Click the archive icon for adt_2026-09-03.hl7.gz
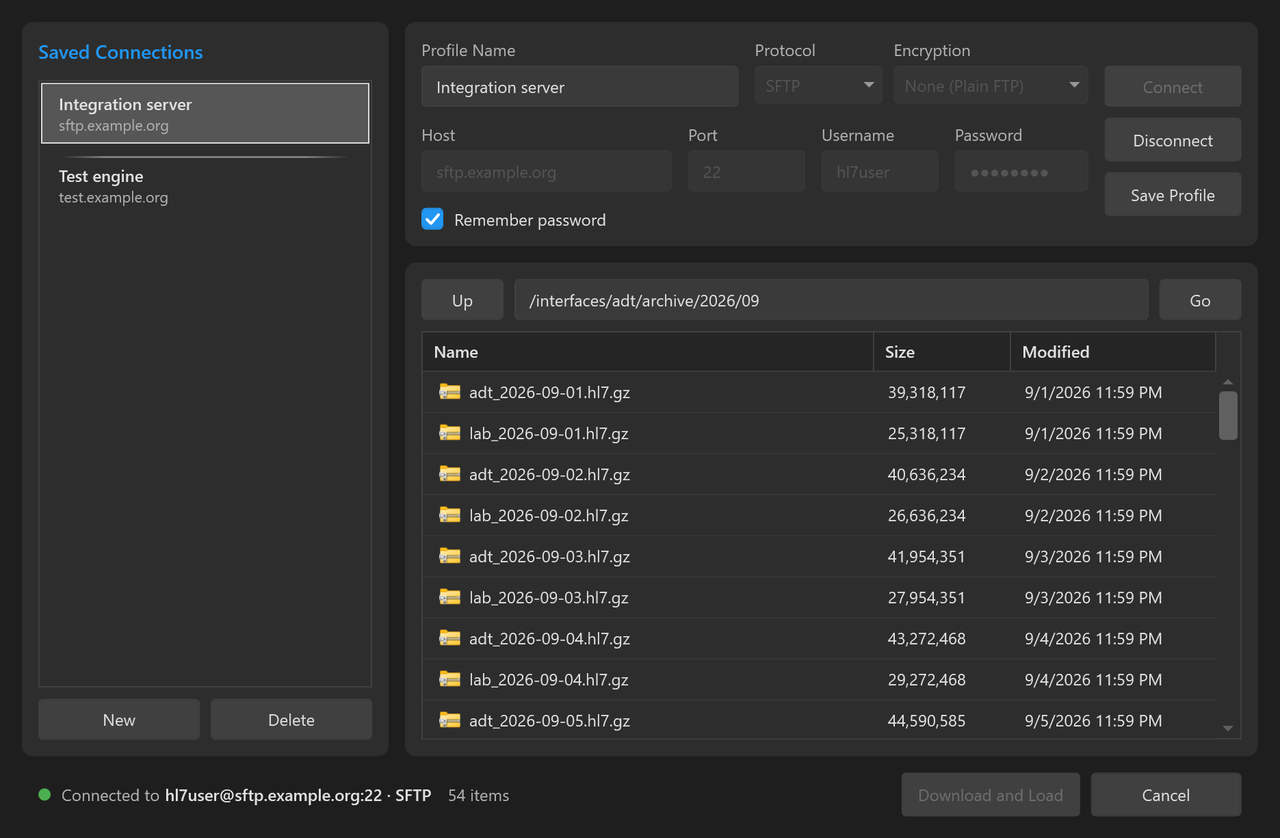The image size is (1280, 838). pyautogui.click(x=449, y=556)
